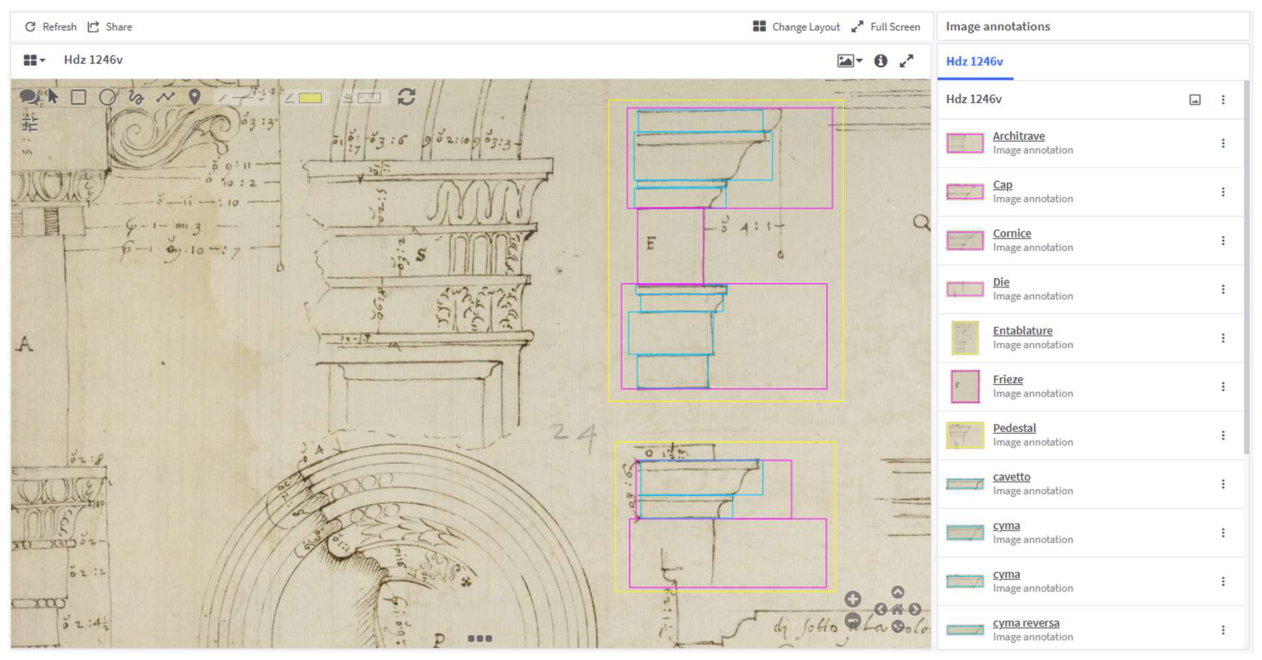
Task: Click the Cap thumbnail
Action: tap(965, 192)
